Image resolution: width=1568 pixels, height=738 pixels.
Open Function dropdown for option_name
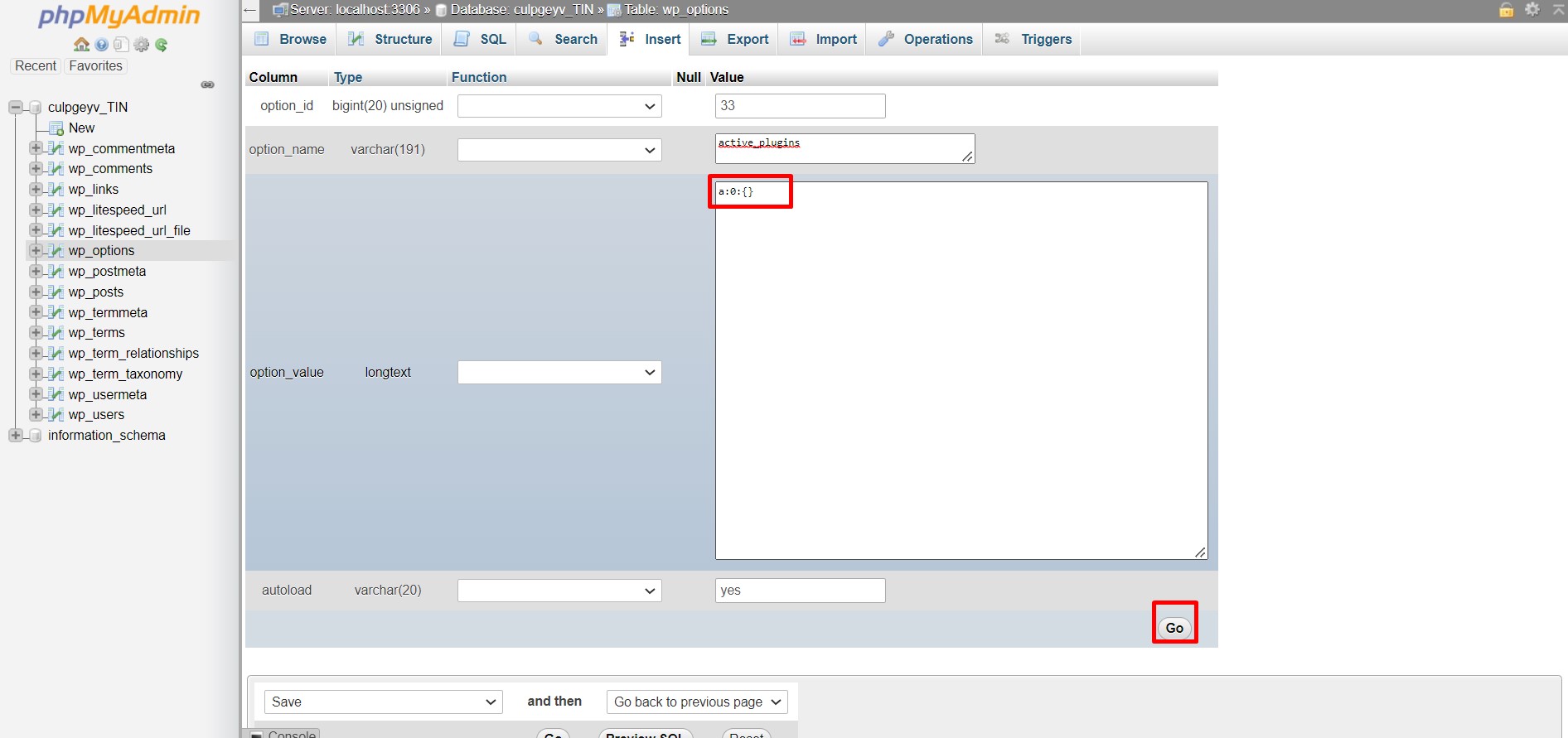tap(559, 150)
